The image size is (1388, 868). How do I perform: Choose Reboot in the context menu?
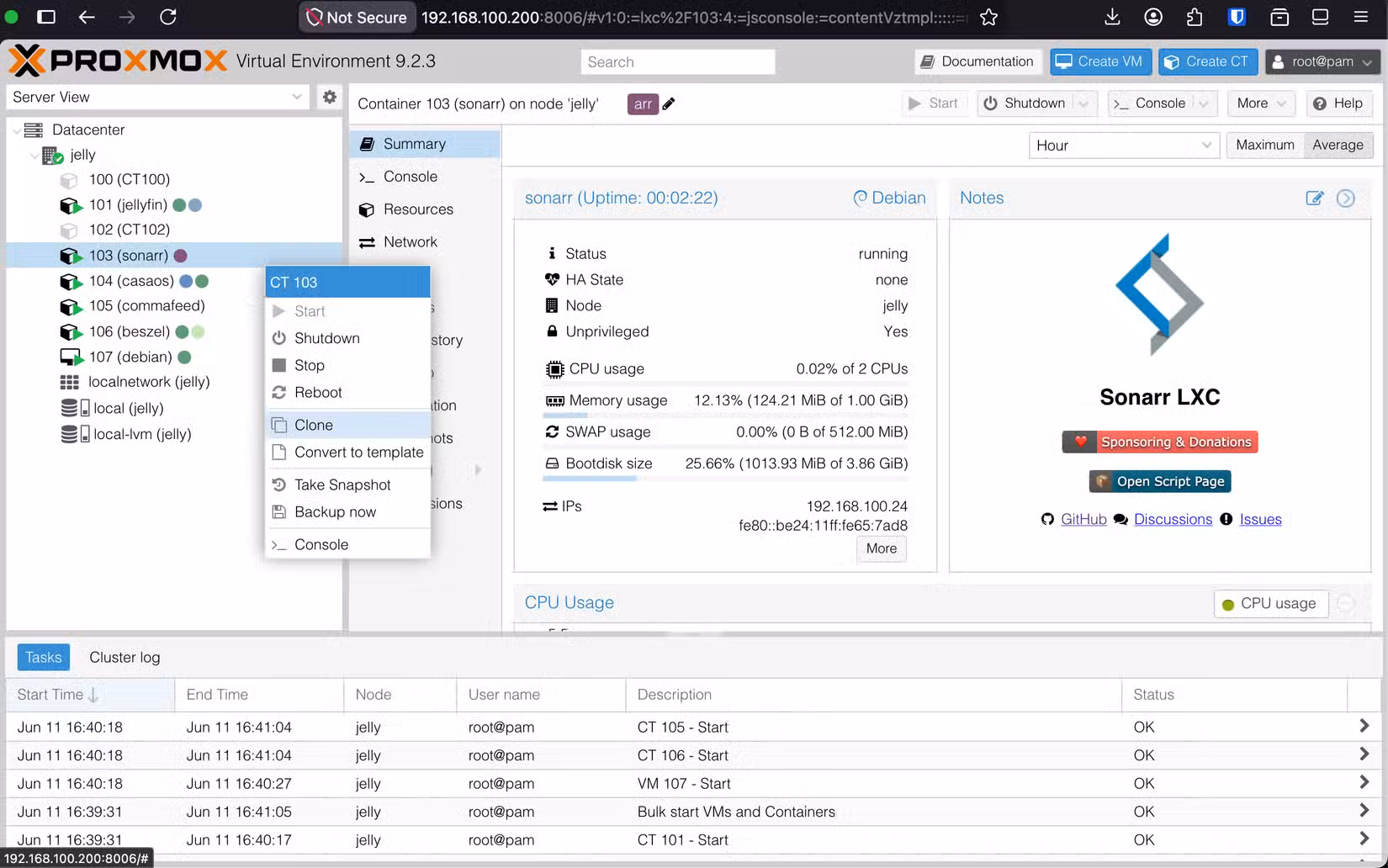click(x=348, y=392)
